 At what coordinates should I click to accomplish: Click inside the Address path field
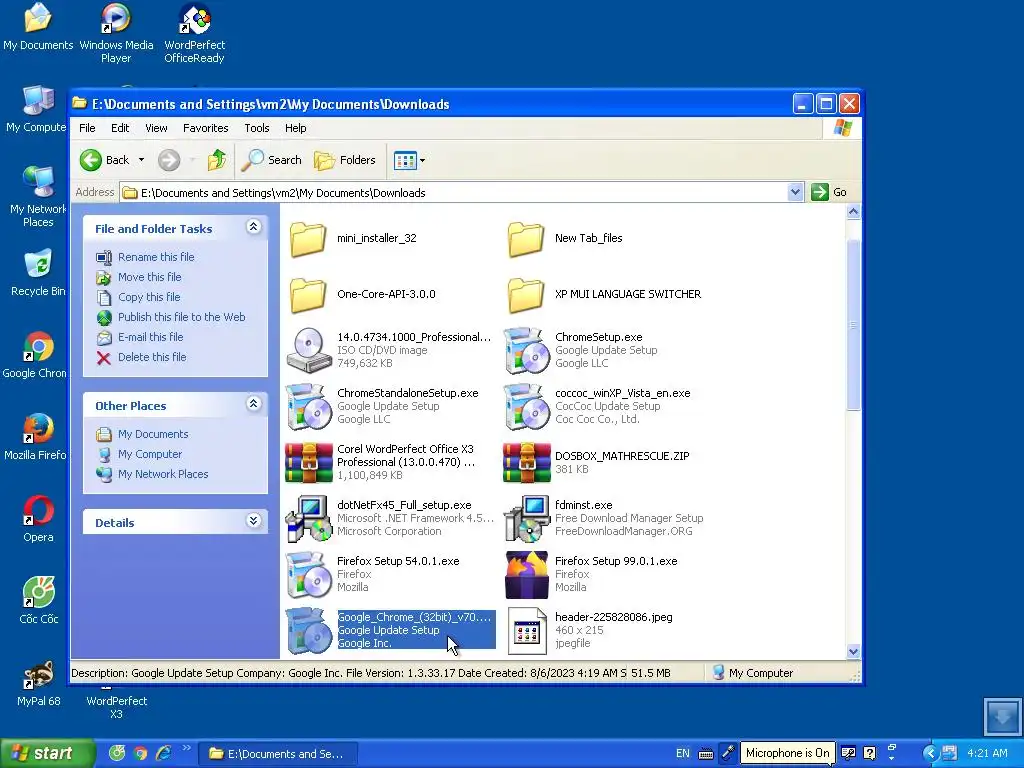455,193
